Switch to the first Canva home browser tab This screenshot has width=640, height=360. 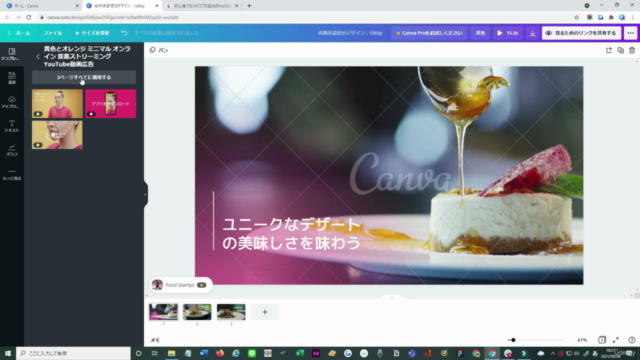coord(41,6)
